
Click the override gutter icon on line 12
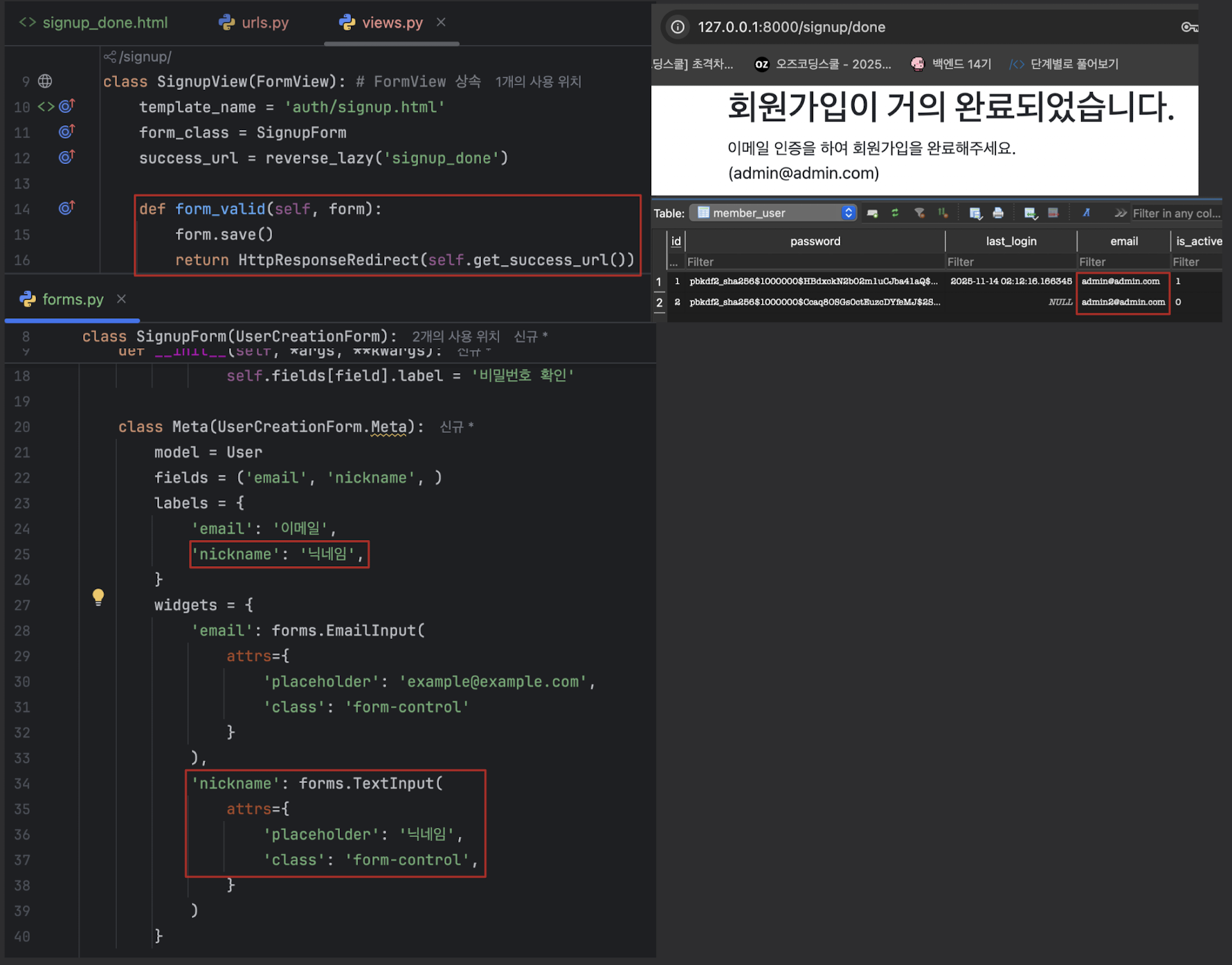[x=66, y=157]
